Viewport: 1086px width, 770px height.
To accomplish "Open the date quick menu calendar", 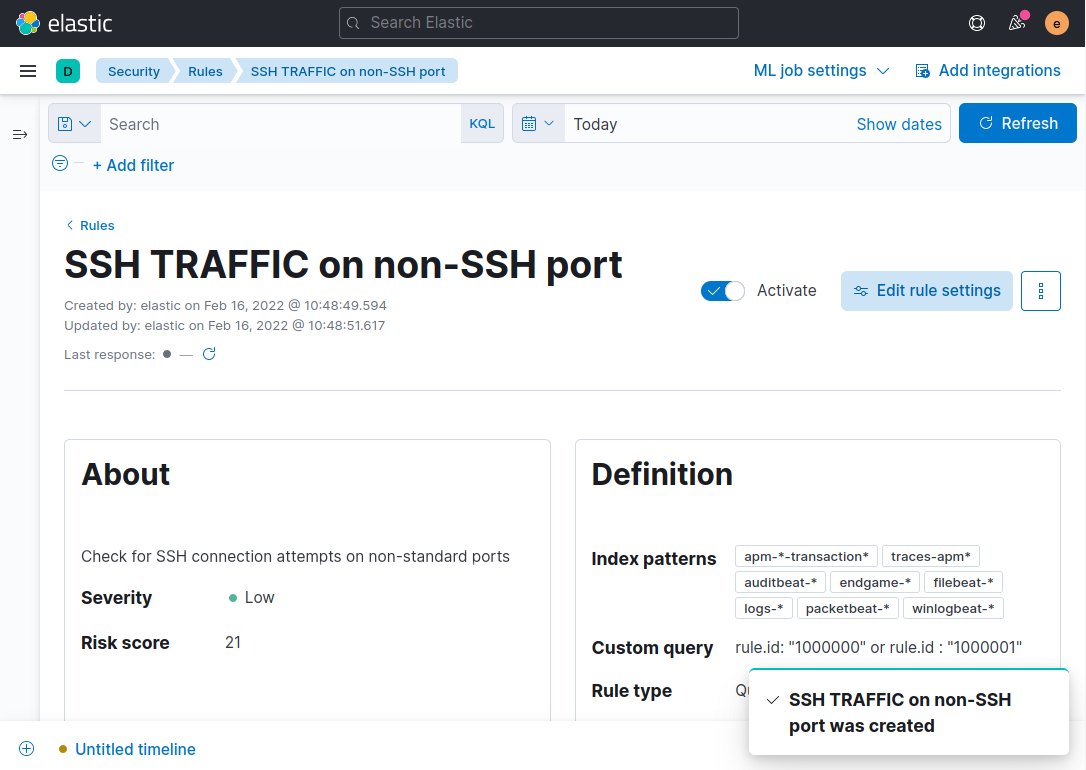I will pos(538,124).
